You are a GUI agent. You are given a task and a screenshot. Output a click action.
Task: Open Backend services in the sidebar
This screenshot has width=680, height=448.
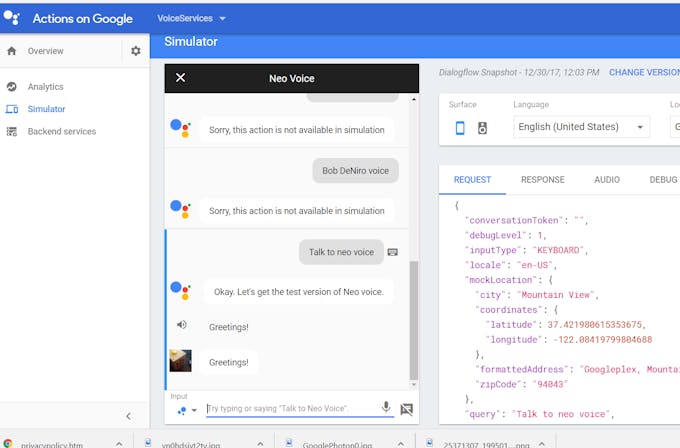[x=62, y=131]
